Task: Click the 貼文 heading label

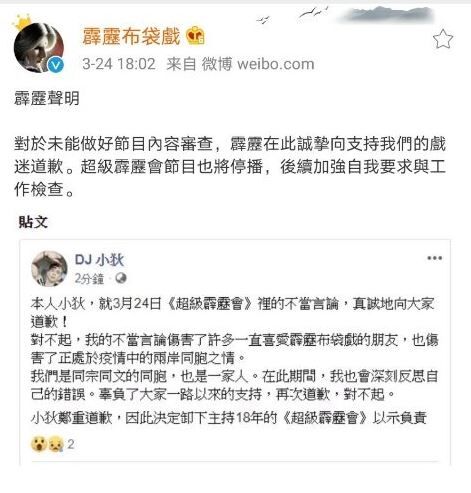Action: coord(33,222)
